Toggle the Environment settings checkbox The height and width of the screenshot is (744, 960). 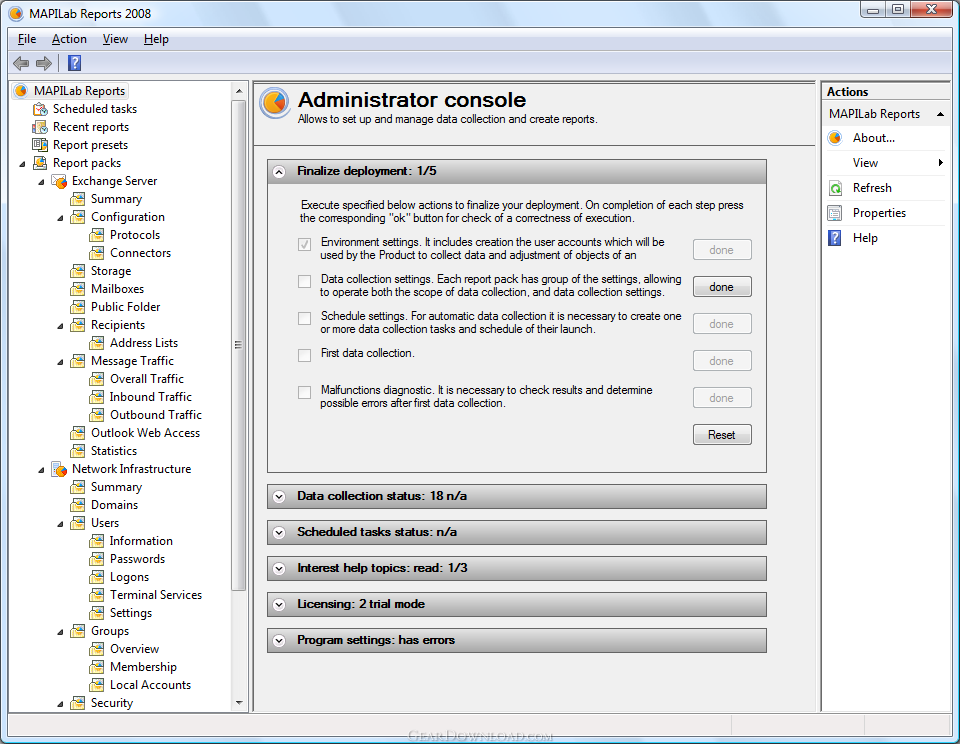coord(304,244)
